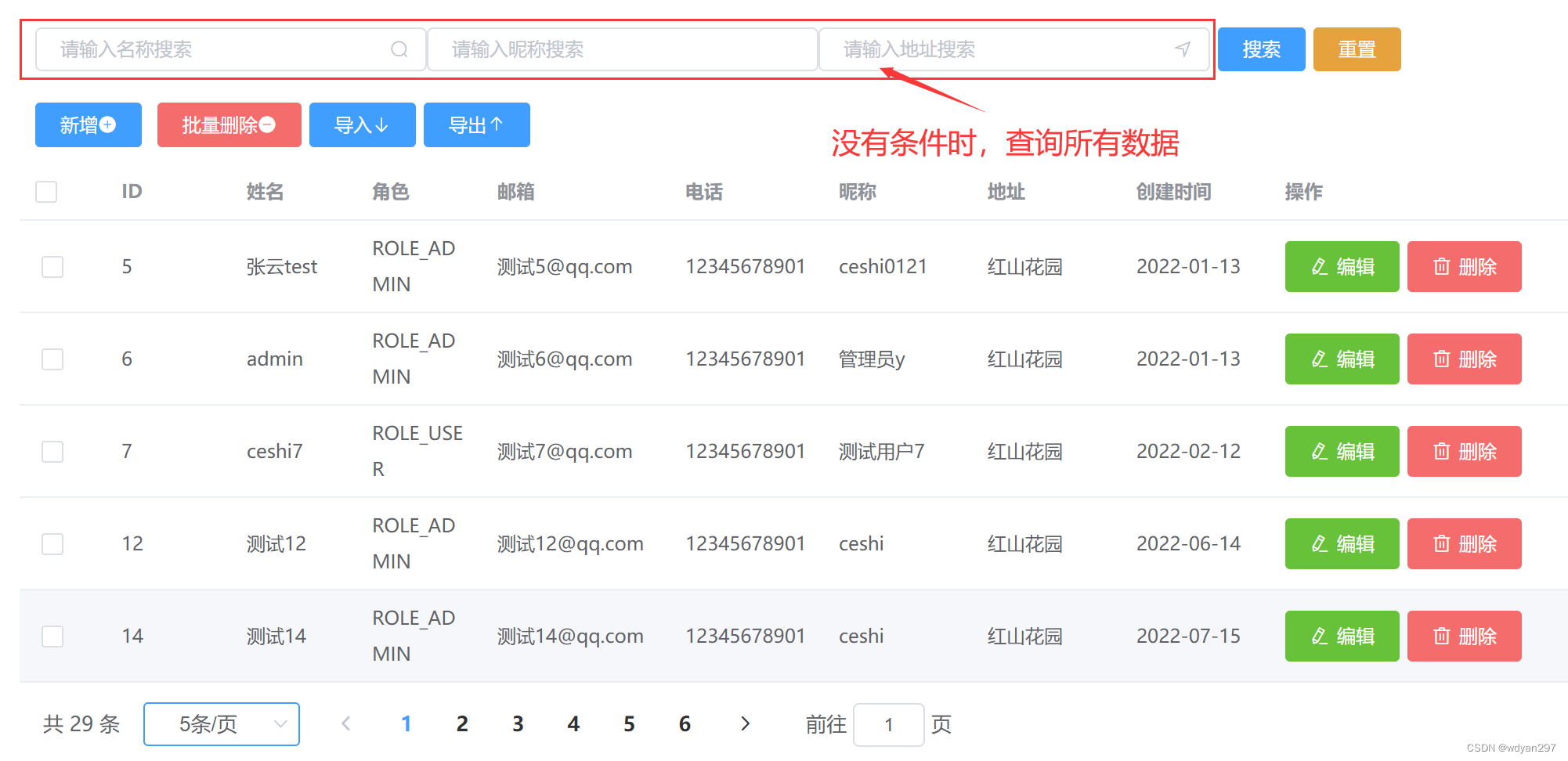Focus the 请输入昵称搜索 input field
The image size is (1568, 761).
[623, 49]
